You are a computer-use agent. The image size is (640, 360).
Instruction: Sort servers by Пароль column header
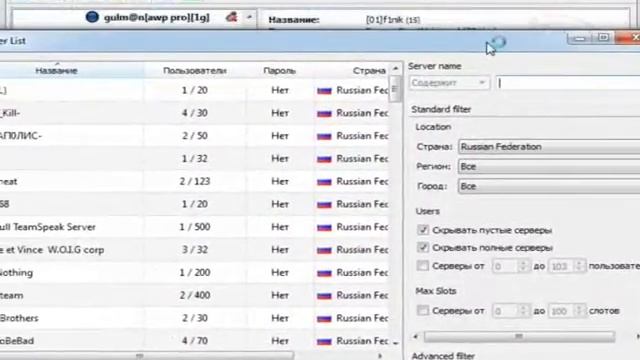pyautogui.click(x=280, y=71)
